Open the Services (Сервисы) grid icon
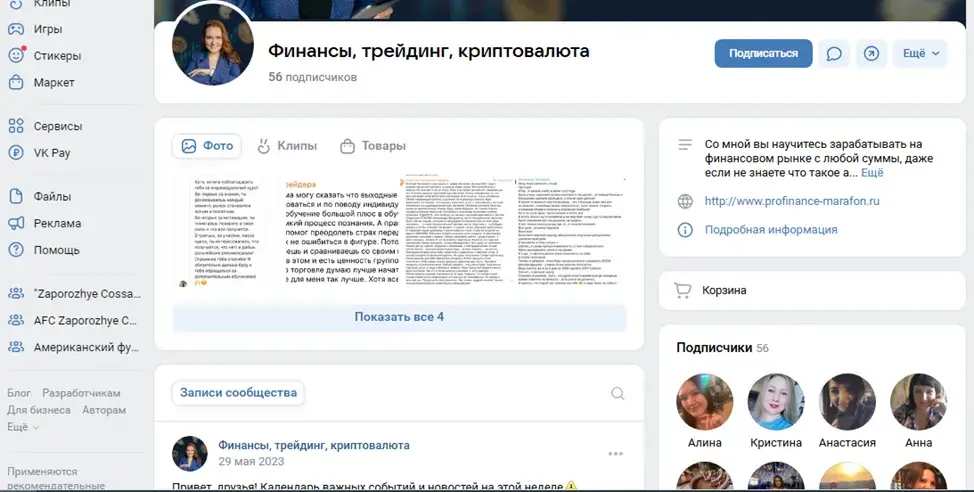This screenshot has height=492, width=974. point(16,126)
